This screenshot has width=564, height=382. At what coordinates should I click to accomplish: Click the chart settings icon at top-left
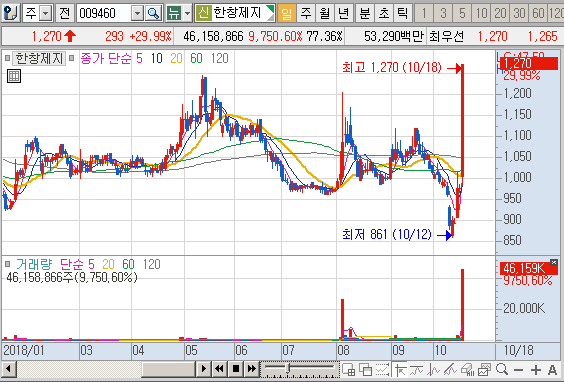10,14
